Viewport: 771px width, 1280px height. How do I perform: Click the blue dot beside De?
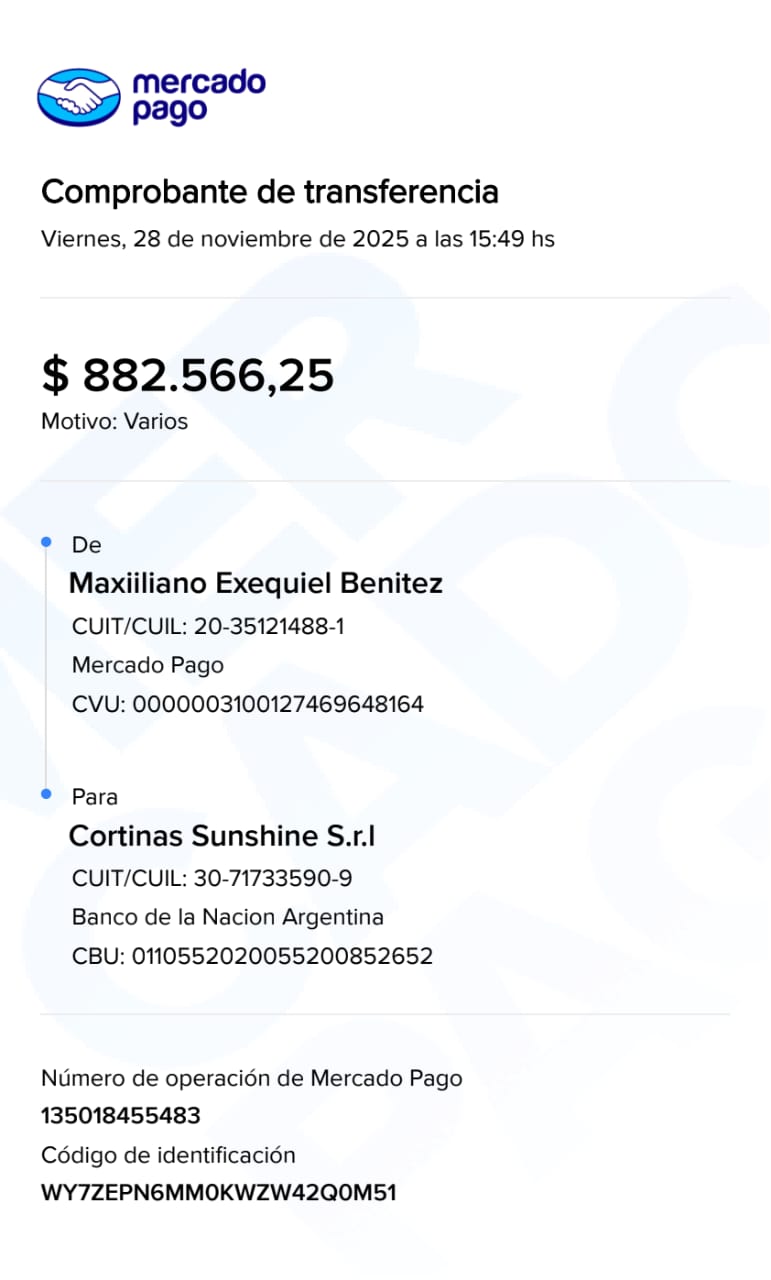(x=46, y=542)
